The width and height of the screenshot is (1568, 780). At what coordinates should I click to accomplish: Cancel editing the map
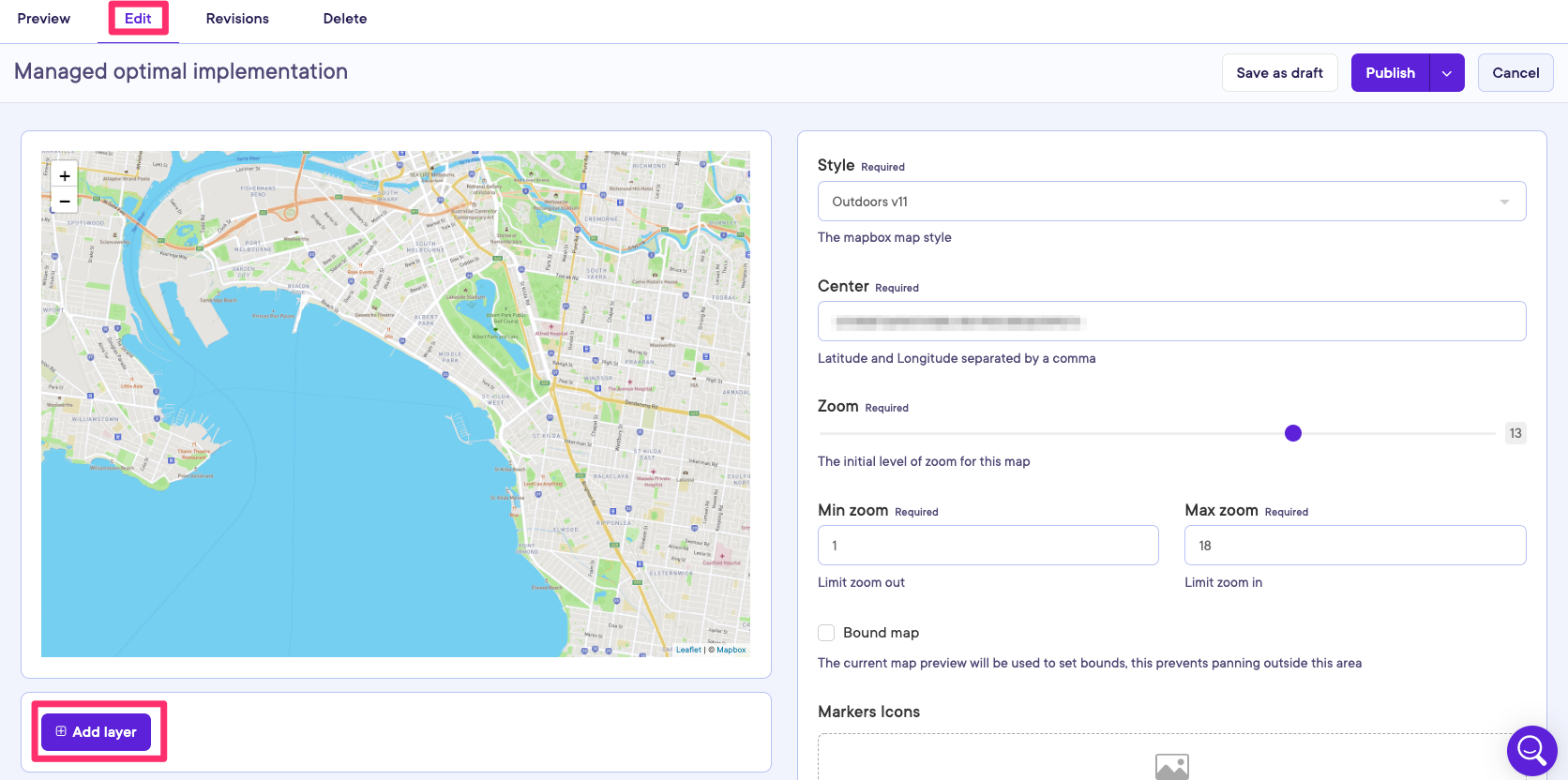click(1515, 73)
